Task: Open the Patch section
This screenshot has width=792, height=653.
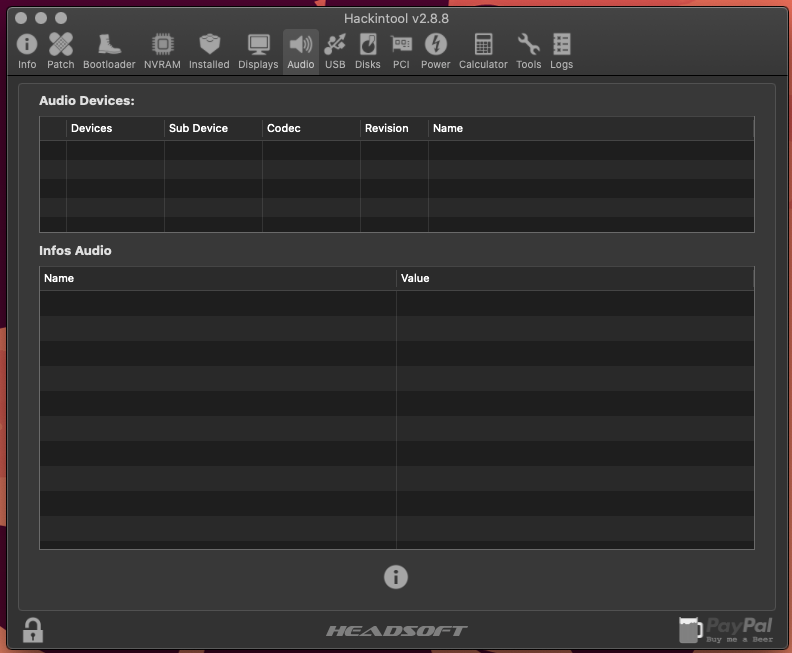Action: [x=61, y=51]
